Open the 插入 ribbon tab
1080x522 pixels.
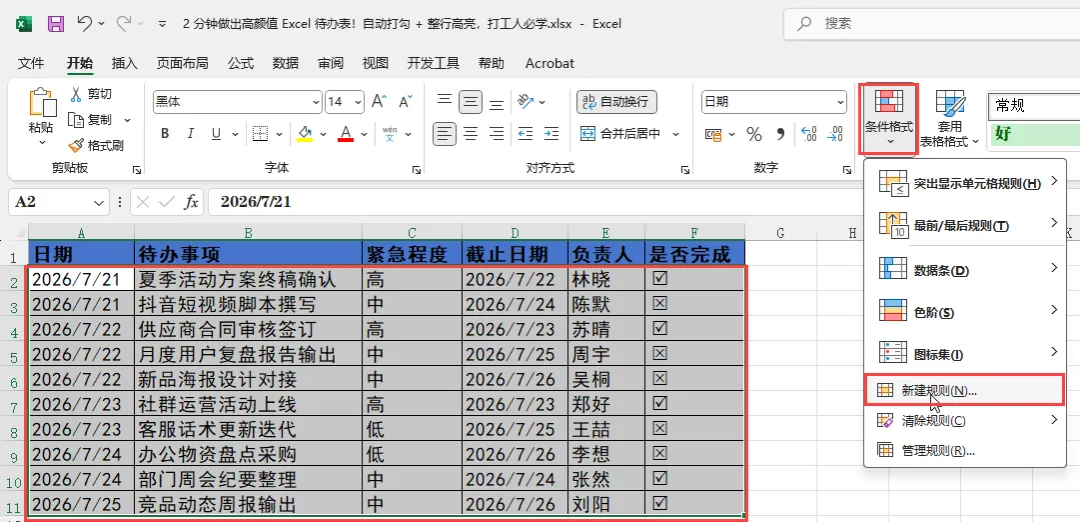(x=125, y=63)
